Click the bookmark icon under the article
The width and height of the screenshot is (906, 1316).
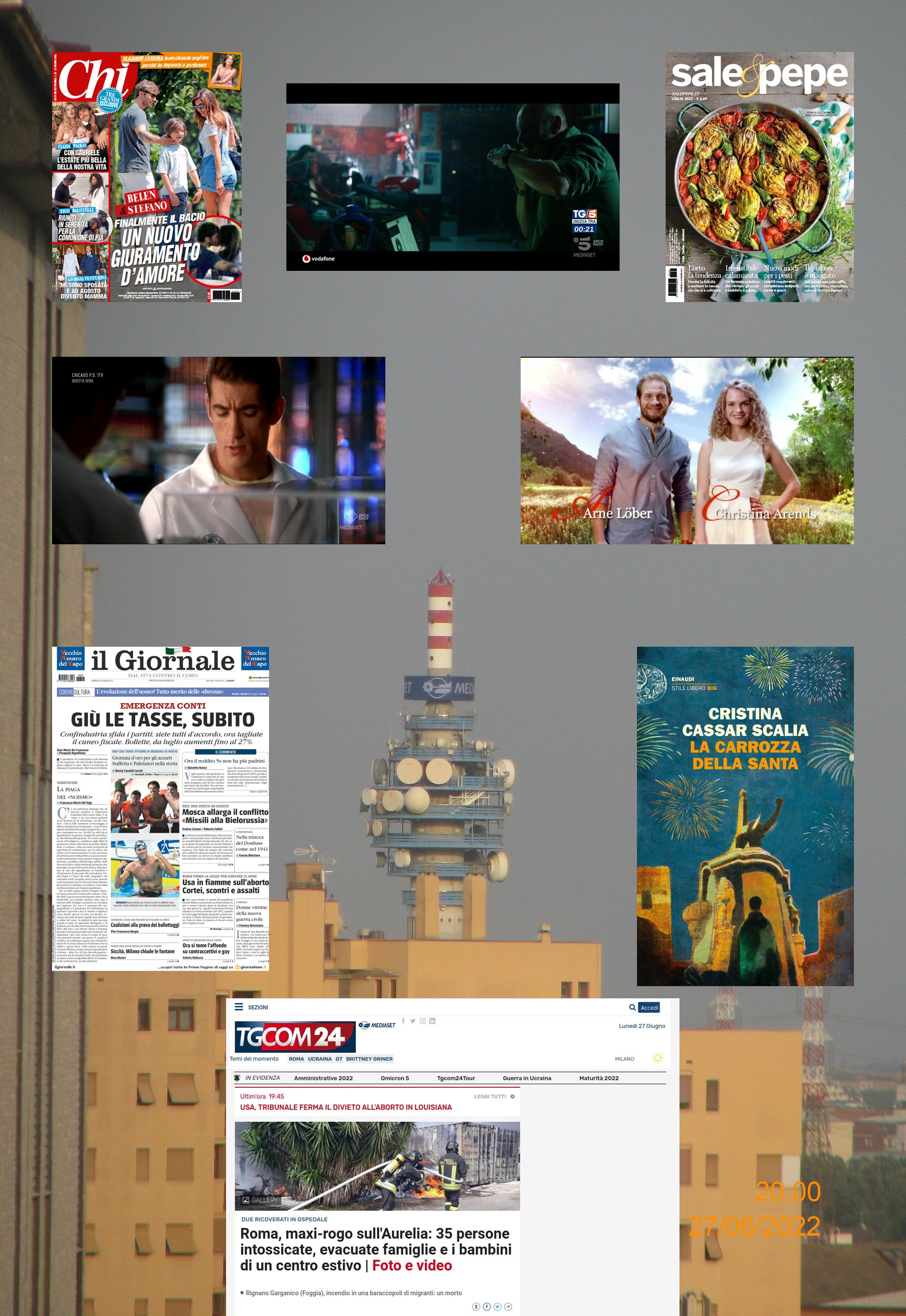coord(476,1306)
